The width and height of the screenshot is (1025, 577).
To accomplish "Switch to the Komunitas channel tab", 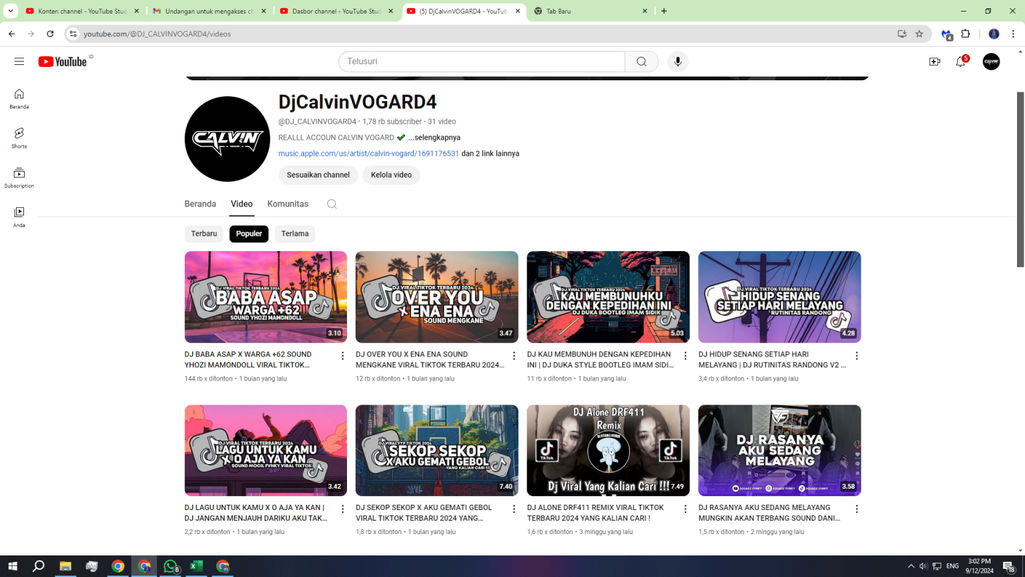I will click(x=288, y=204).
